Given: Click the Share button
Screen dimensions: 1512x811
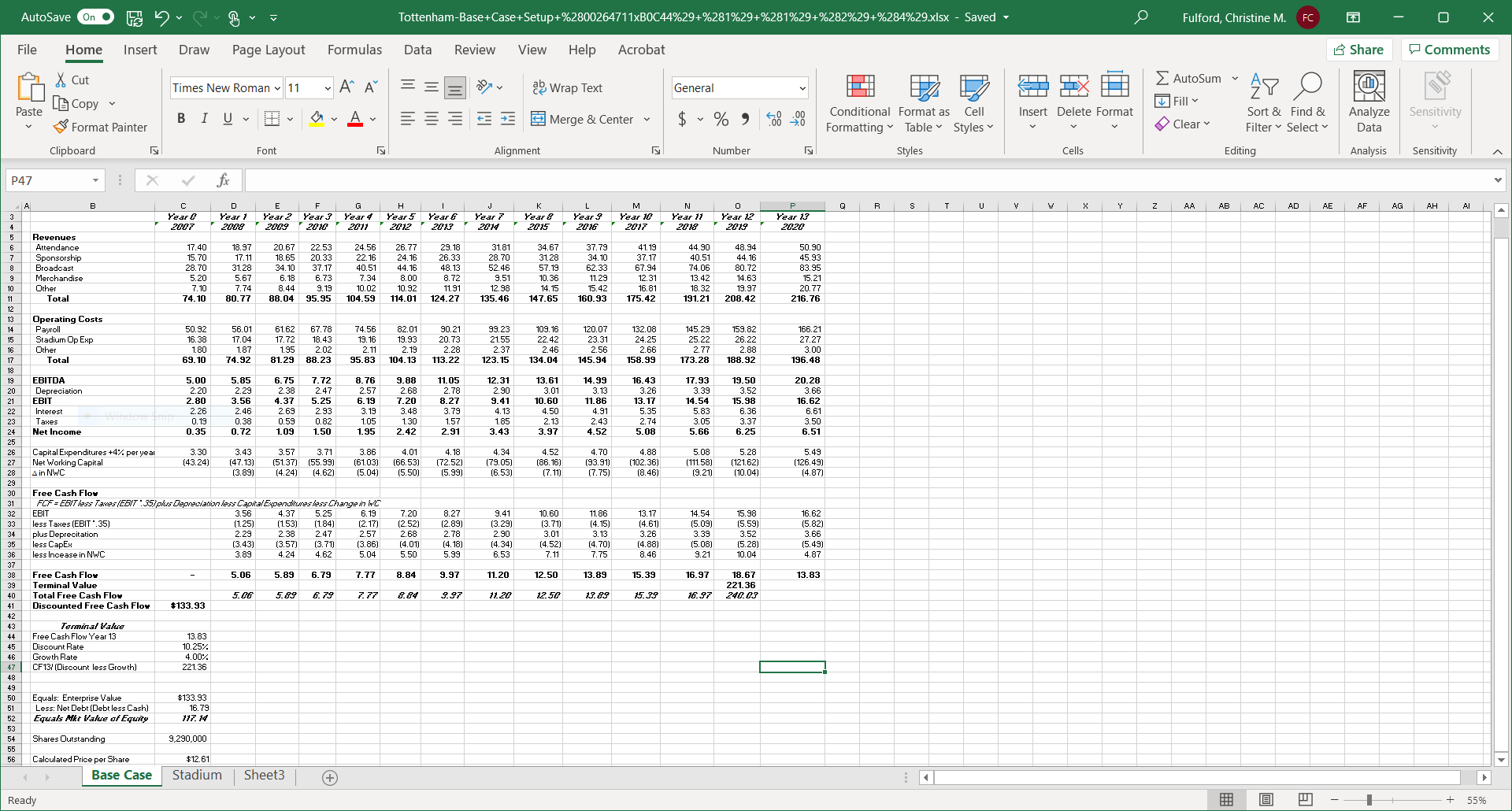Looking at the screenshot, I should point(1360,49).
